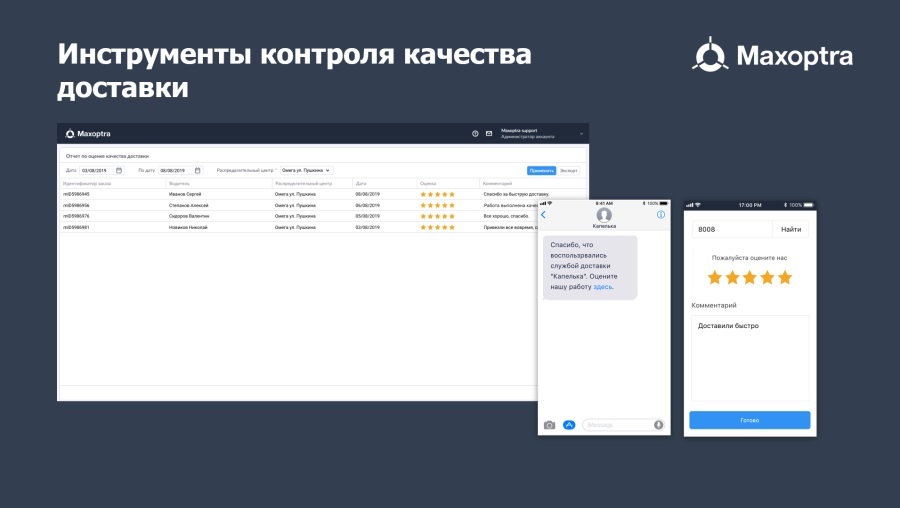Screen dimensions: 900x508
Task: Follow the здесь link in the SMS
Action: [x=603, y=286]
